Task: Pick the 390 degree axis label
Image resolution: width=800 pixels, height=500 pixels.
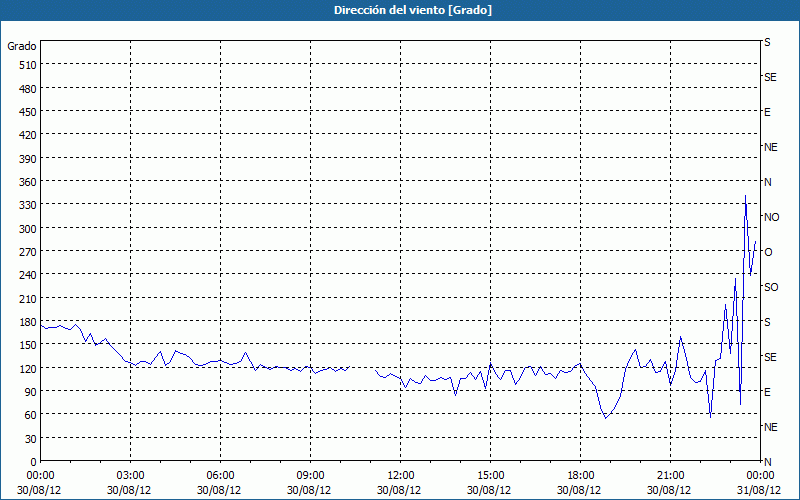Action: tap(29, 159)
